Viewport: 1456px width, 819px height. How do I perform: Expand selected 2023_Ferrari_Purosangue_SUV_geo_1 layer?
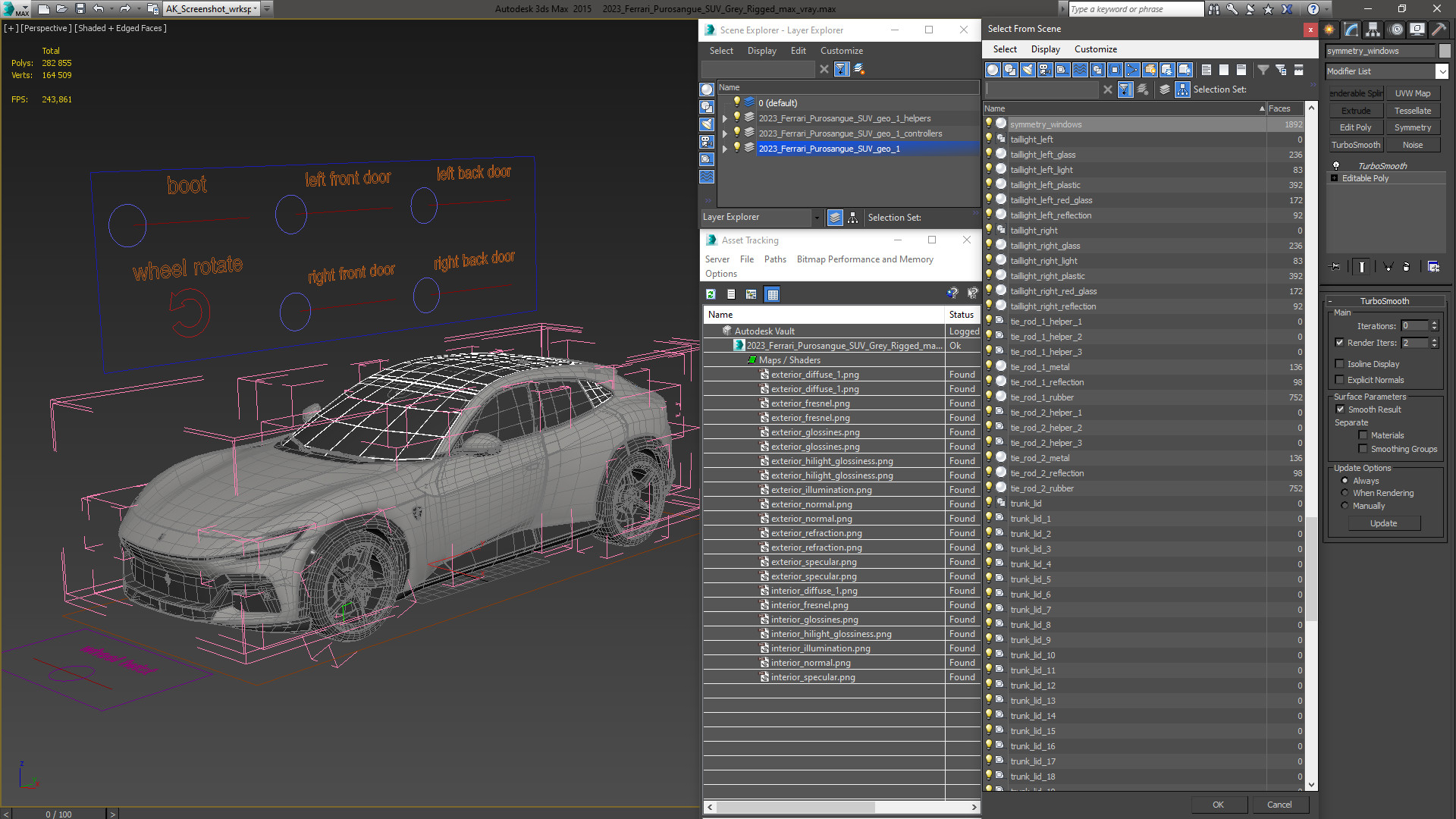(725, 149)
